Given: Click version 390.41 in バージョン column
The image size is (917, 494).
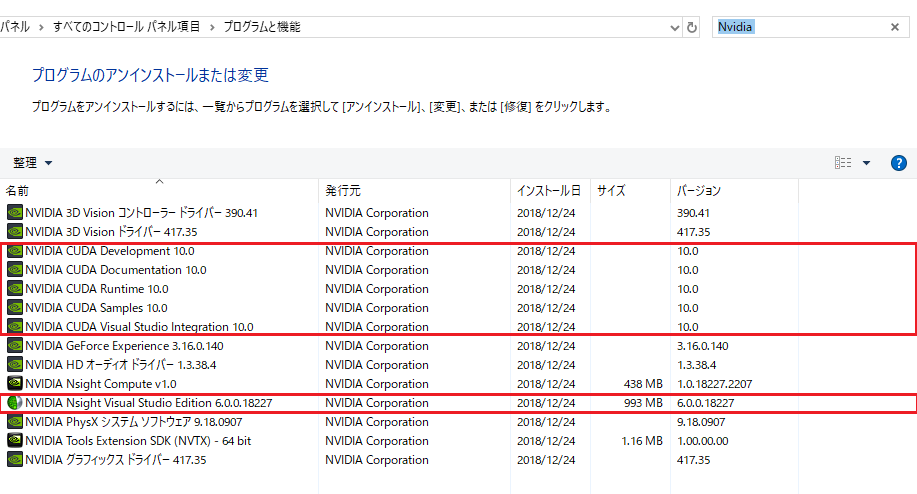Looking at the screenshot, I should tap(693, 213).
